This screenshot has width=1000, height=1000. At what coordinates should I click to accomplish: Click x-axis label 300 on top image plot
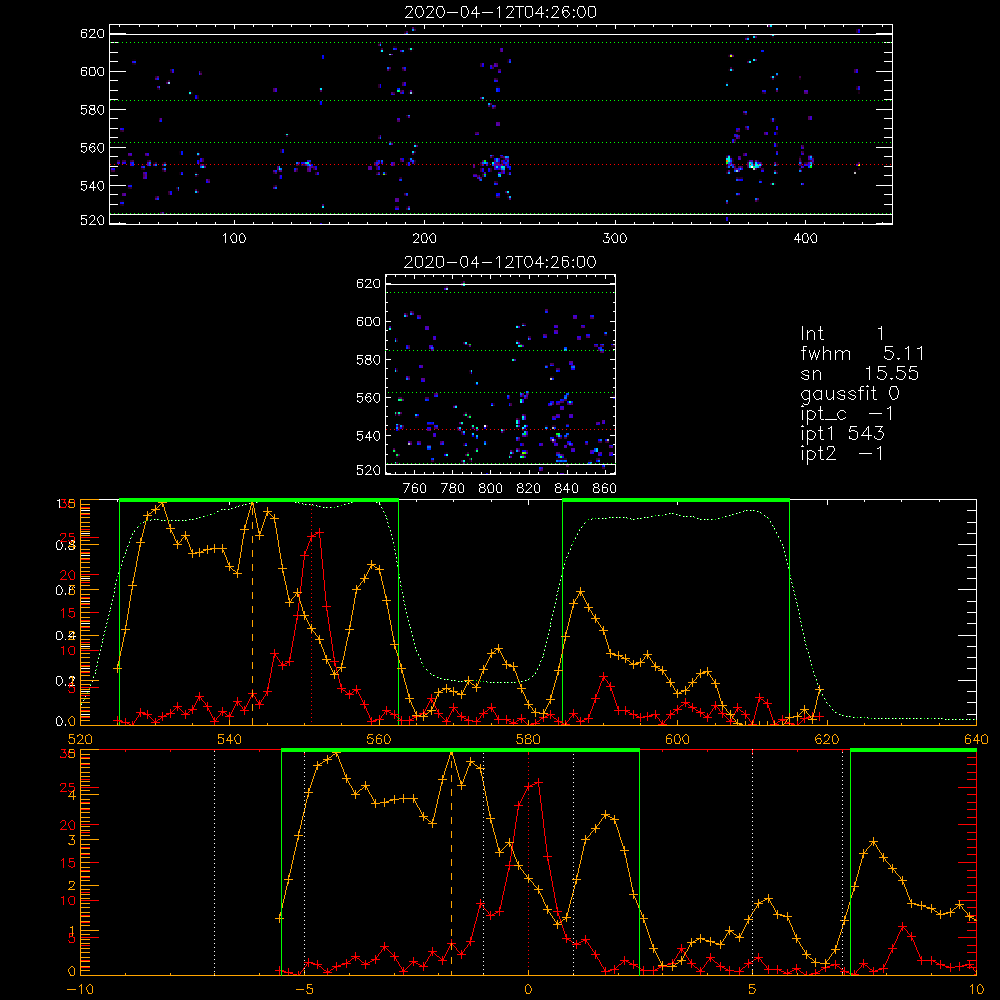click(x=615, y=239)
